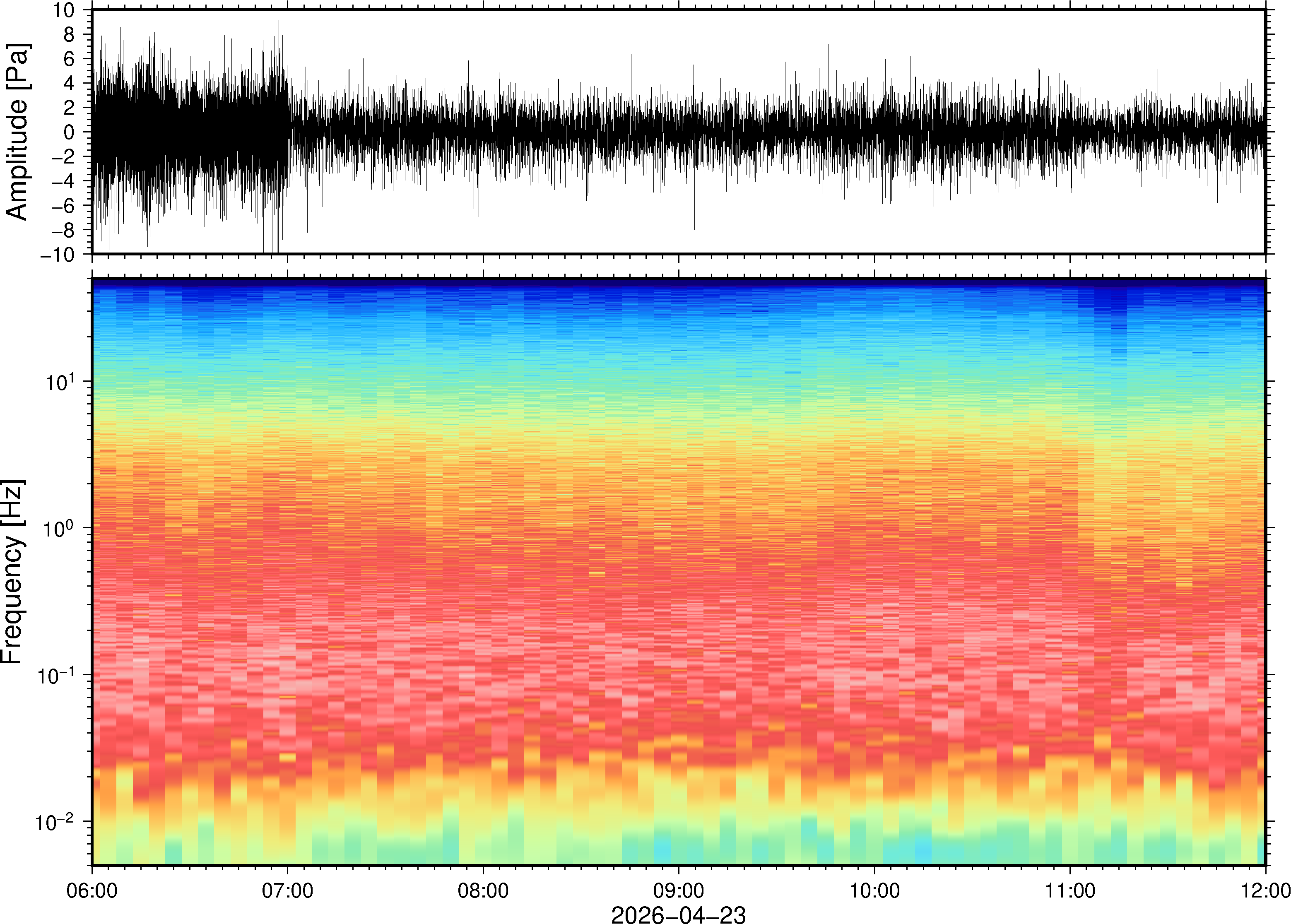
Task: Click the 12:00 time axis label
Action: (1265, 890)
